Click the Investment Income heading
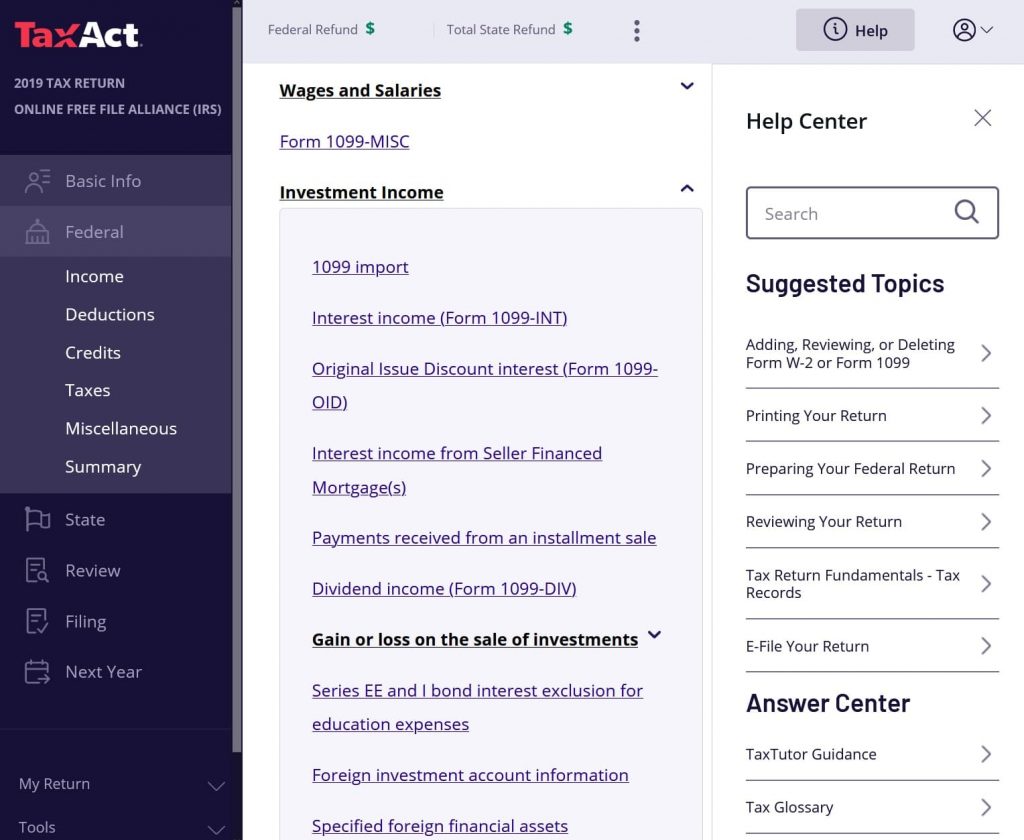The image size is (1024, 840). tap(361, 193)
